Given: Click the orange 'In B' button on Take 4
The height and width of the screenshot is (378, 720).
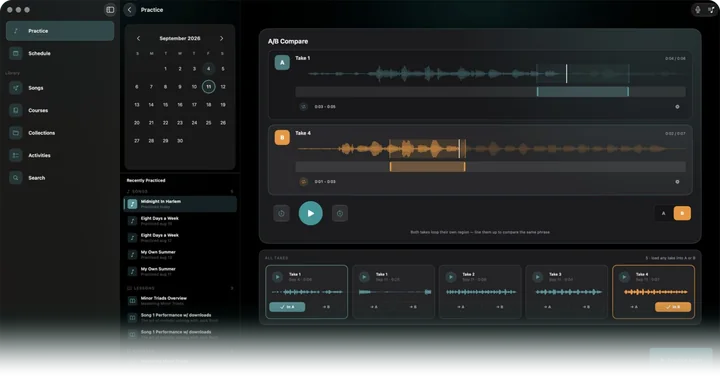Looking at the screenshot, I should 673,307.
